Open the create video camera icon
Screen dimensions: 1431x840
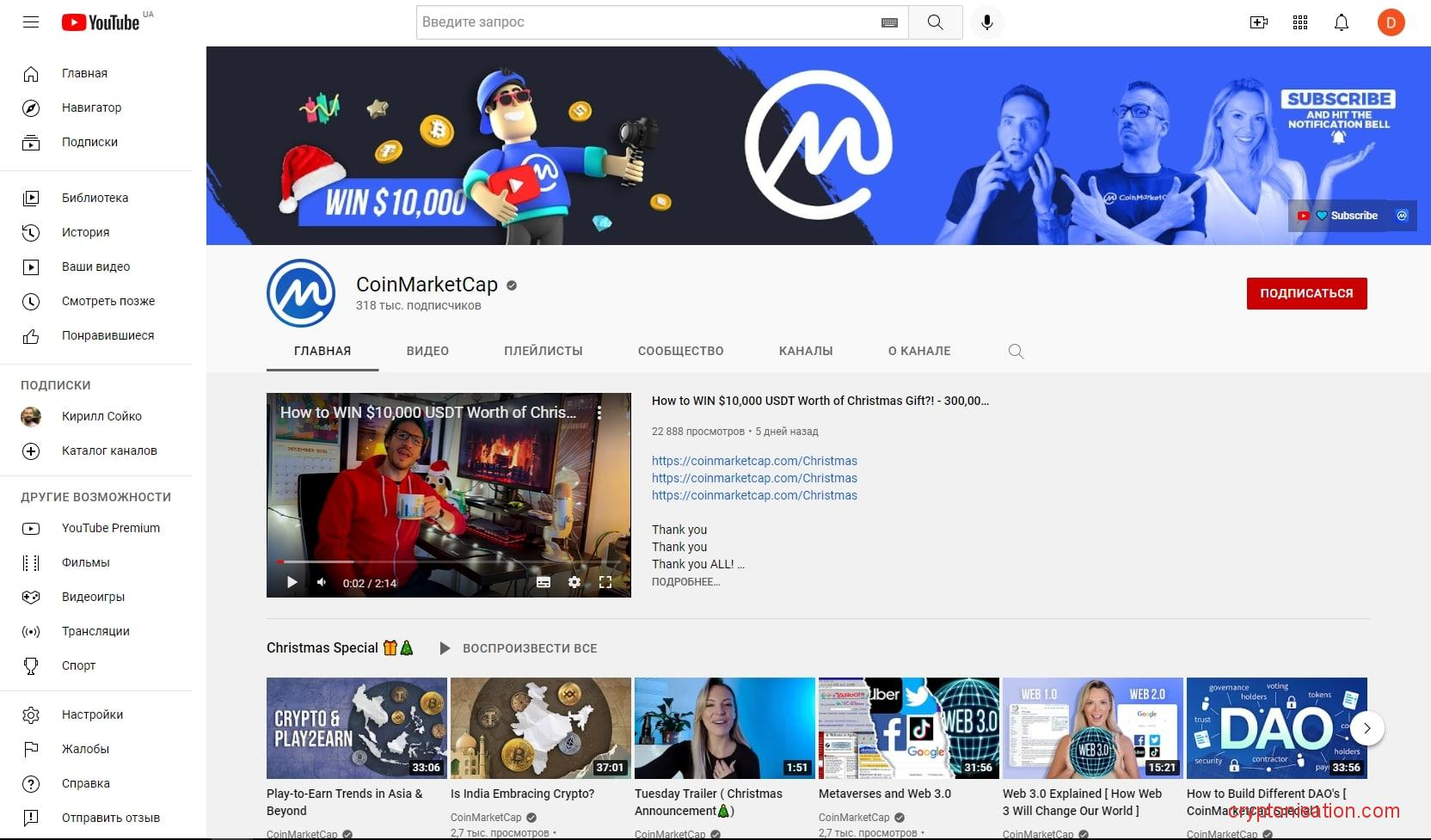(1258, 22)
